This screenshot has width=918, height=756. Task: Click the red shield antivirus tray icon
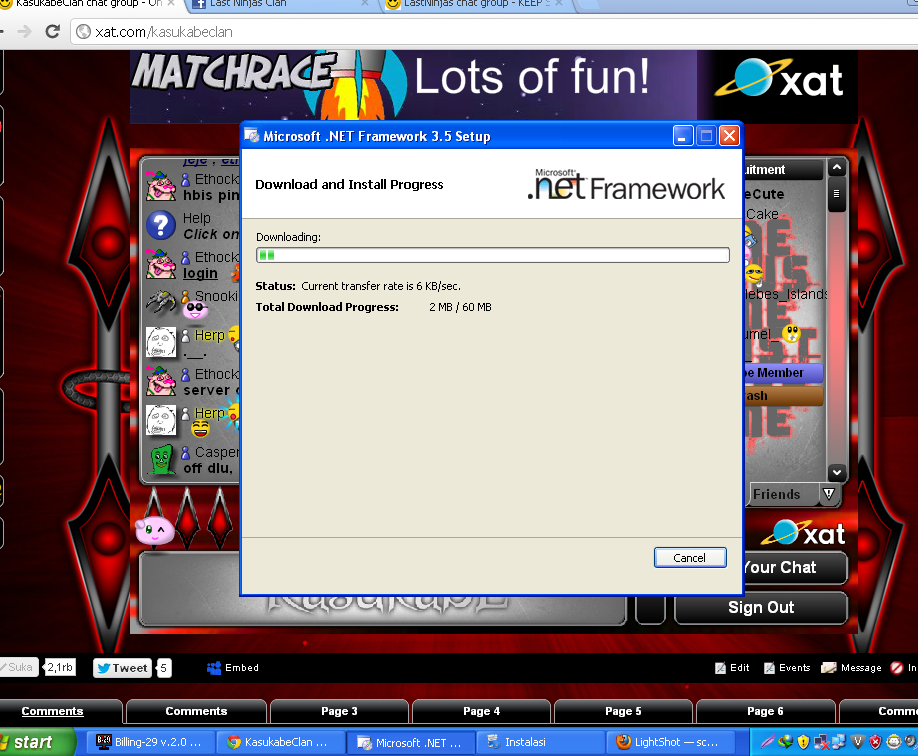pos(875,742)
